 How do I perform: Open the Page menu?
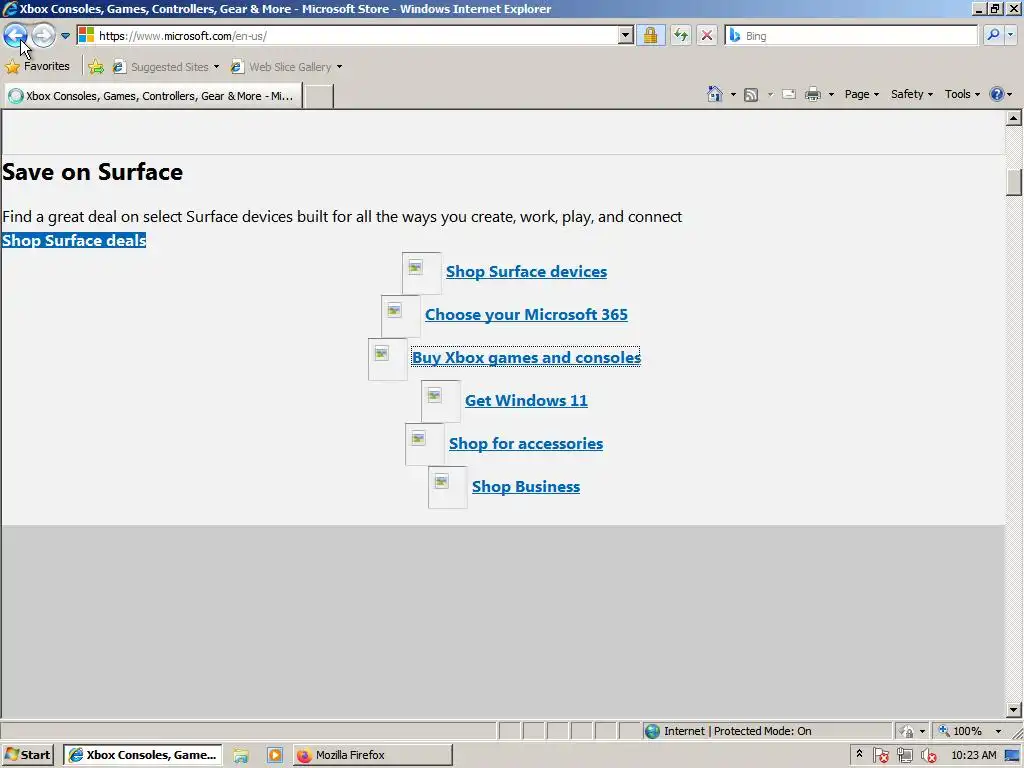pos(861,94)
